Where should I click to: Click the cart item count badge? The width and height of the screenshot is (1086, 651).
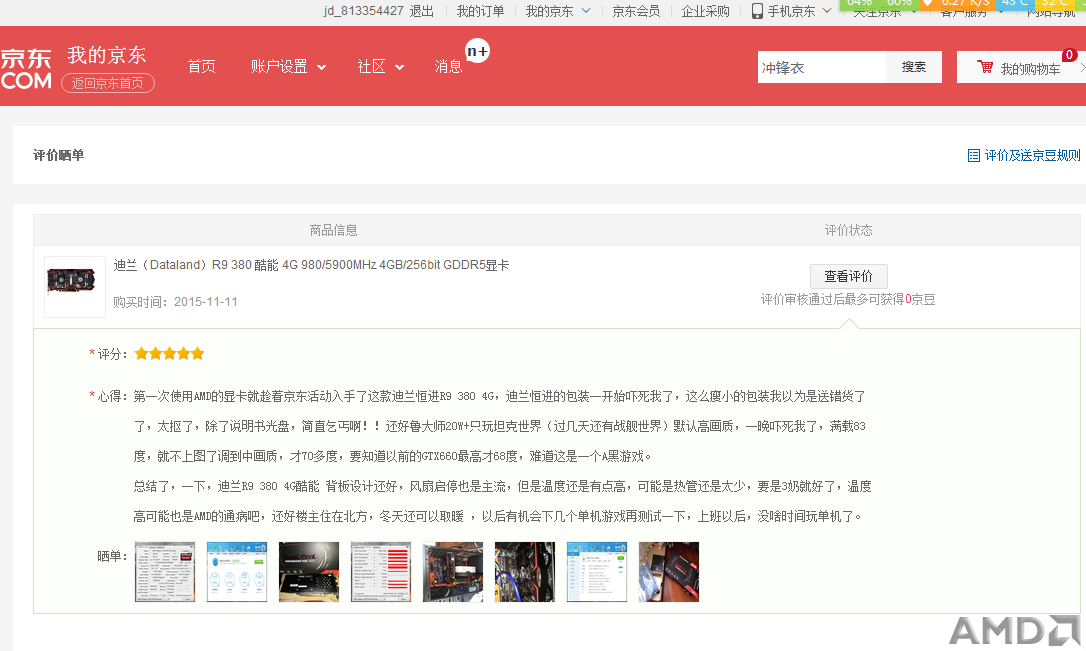[1069, 55]
